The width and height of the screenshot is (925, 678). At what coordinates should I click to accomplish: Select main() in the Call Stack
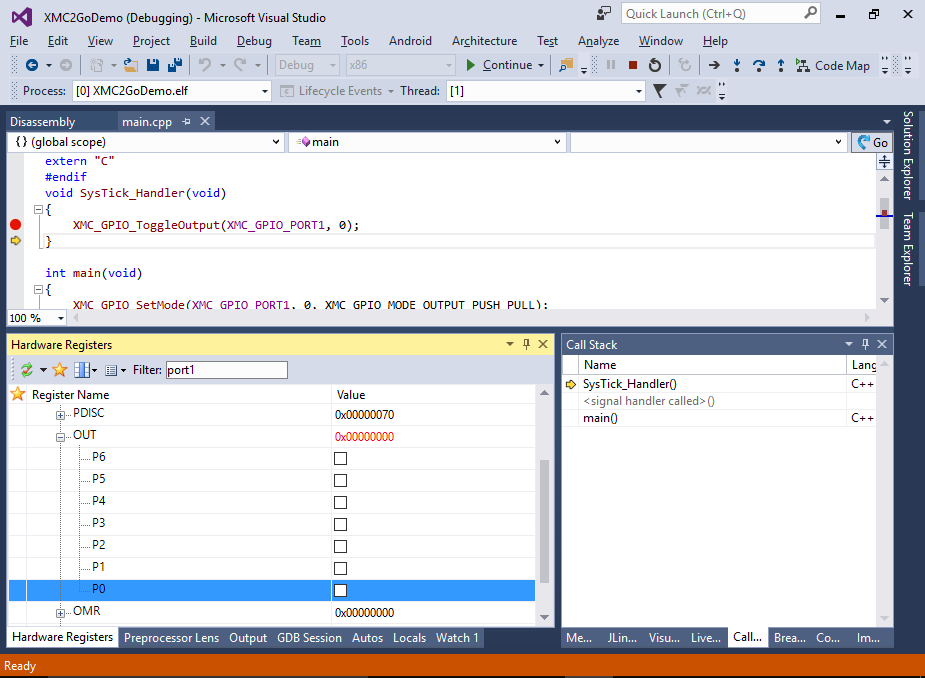pyautogui.click(x=600, y=418)
